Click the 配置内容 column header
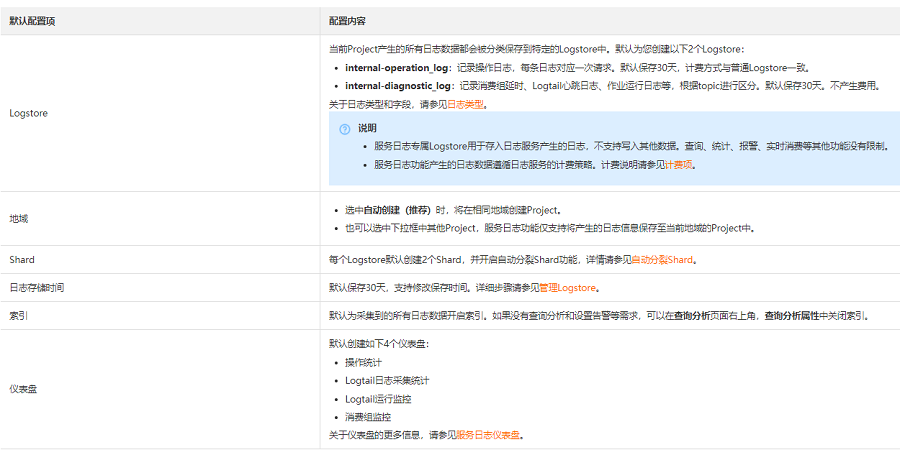900x455 pixels. coord(347,21)
